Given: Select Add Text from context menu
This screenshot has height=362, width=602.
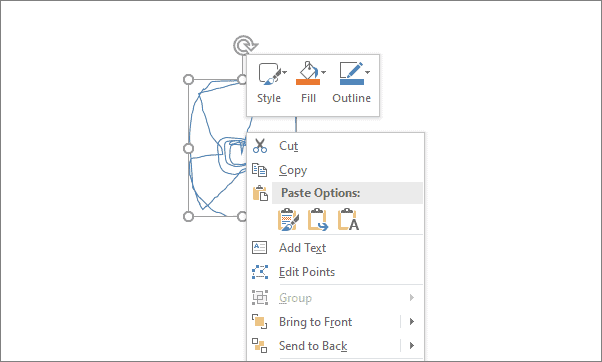Looking at the screenshot, I should (303, 248).
